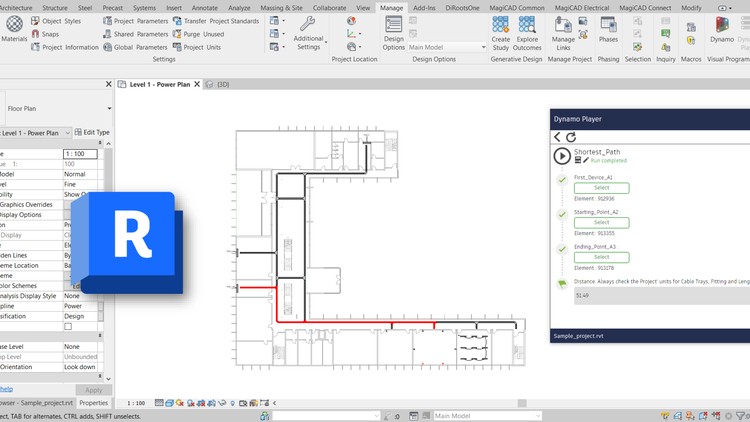Open Level 1 - Power Plan instance dropdown

tap(67, 133)
